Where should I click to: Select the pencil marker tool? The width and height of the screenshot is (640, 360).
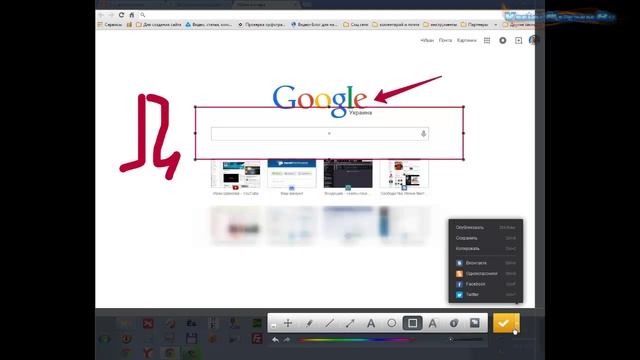[309, 323]
